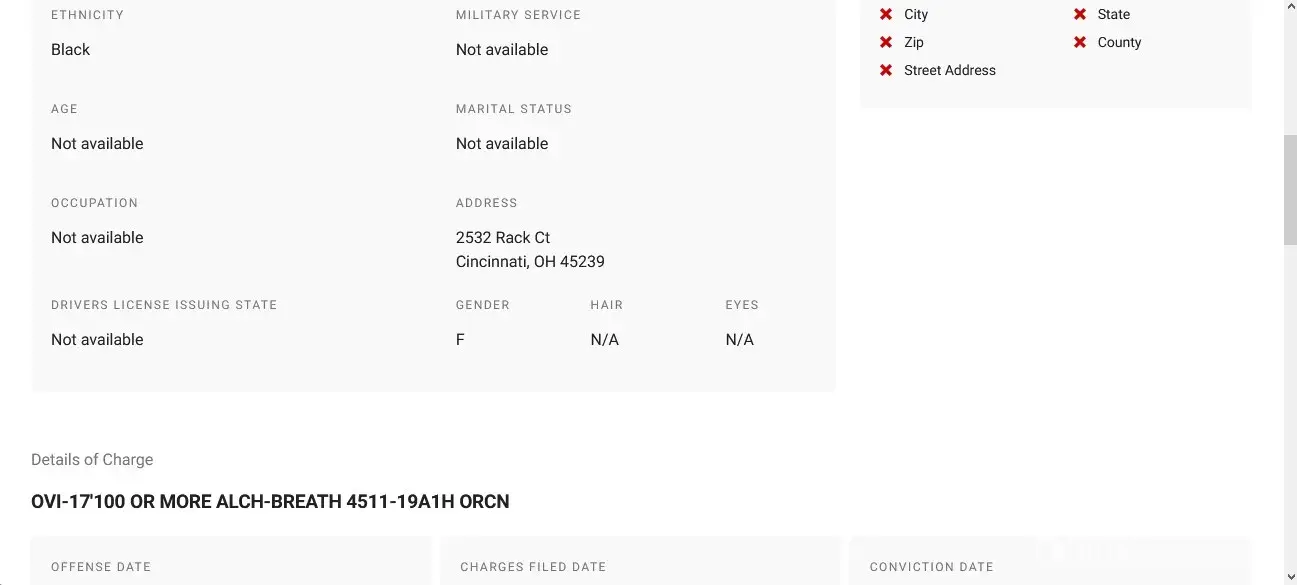The width and height of the screenshot is (1297, 585).
Task: Click the Details of Charge heading
Action: (x=92, y=459)
